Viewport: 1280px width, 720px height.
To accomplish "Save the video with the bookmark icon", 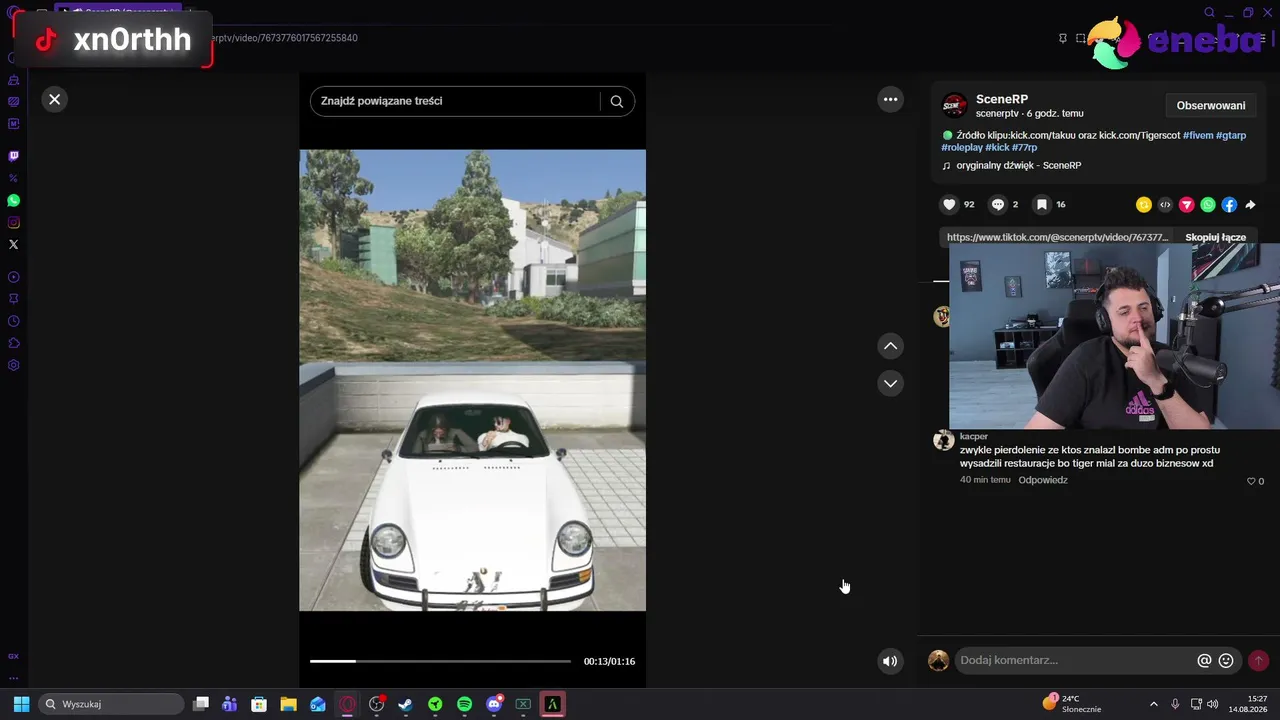I will pos(1041,204).
